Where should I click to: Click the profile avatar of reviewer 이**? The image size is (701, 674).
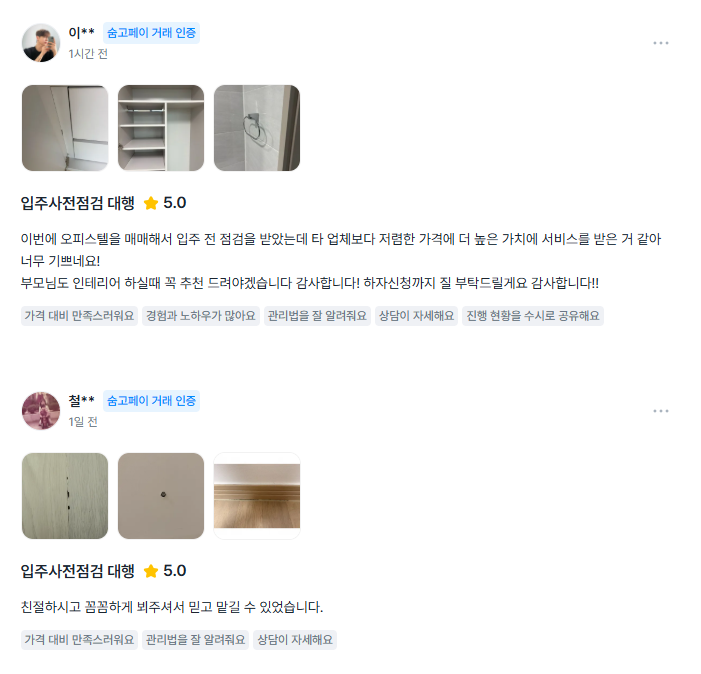click(x=41, y=43)
